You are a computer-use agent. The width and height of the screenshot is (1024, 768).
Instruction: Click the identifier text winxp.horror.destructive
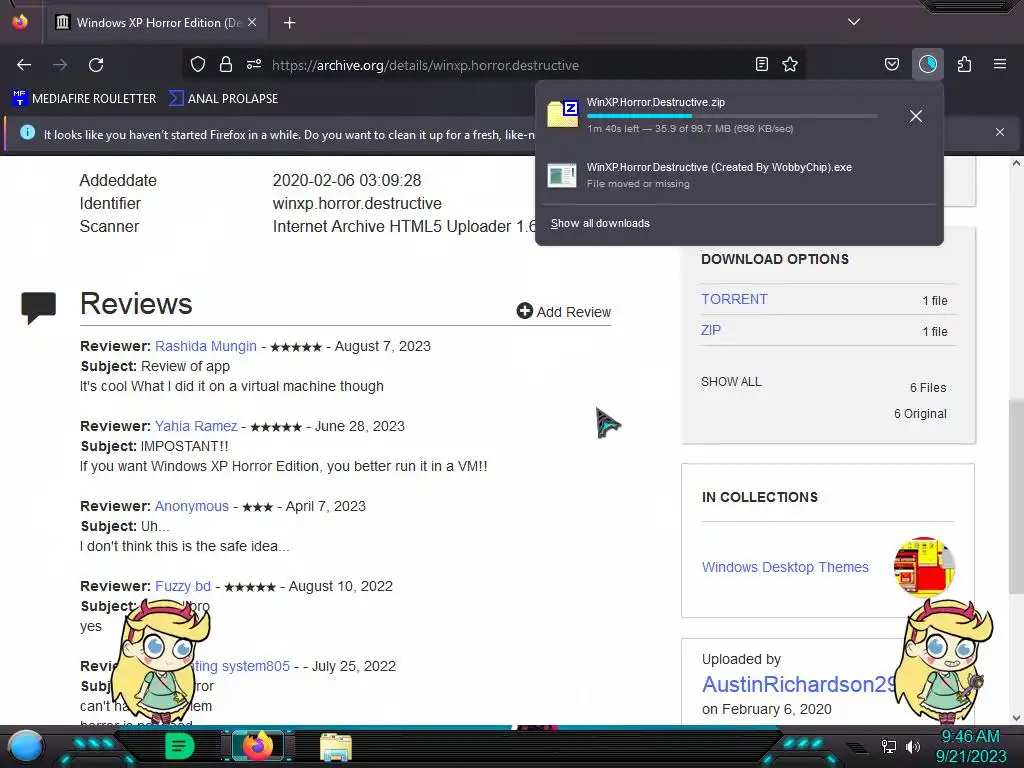(x=357, y=204)
